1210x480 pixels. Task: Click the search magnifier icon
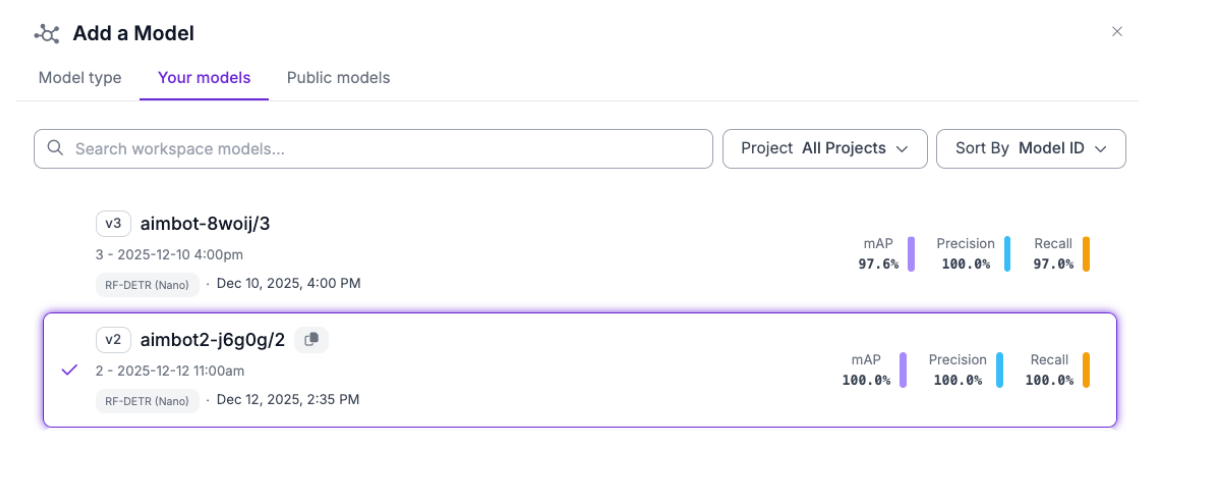coord(55,149)
